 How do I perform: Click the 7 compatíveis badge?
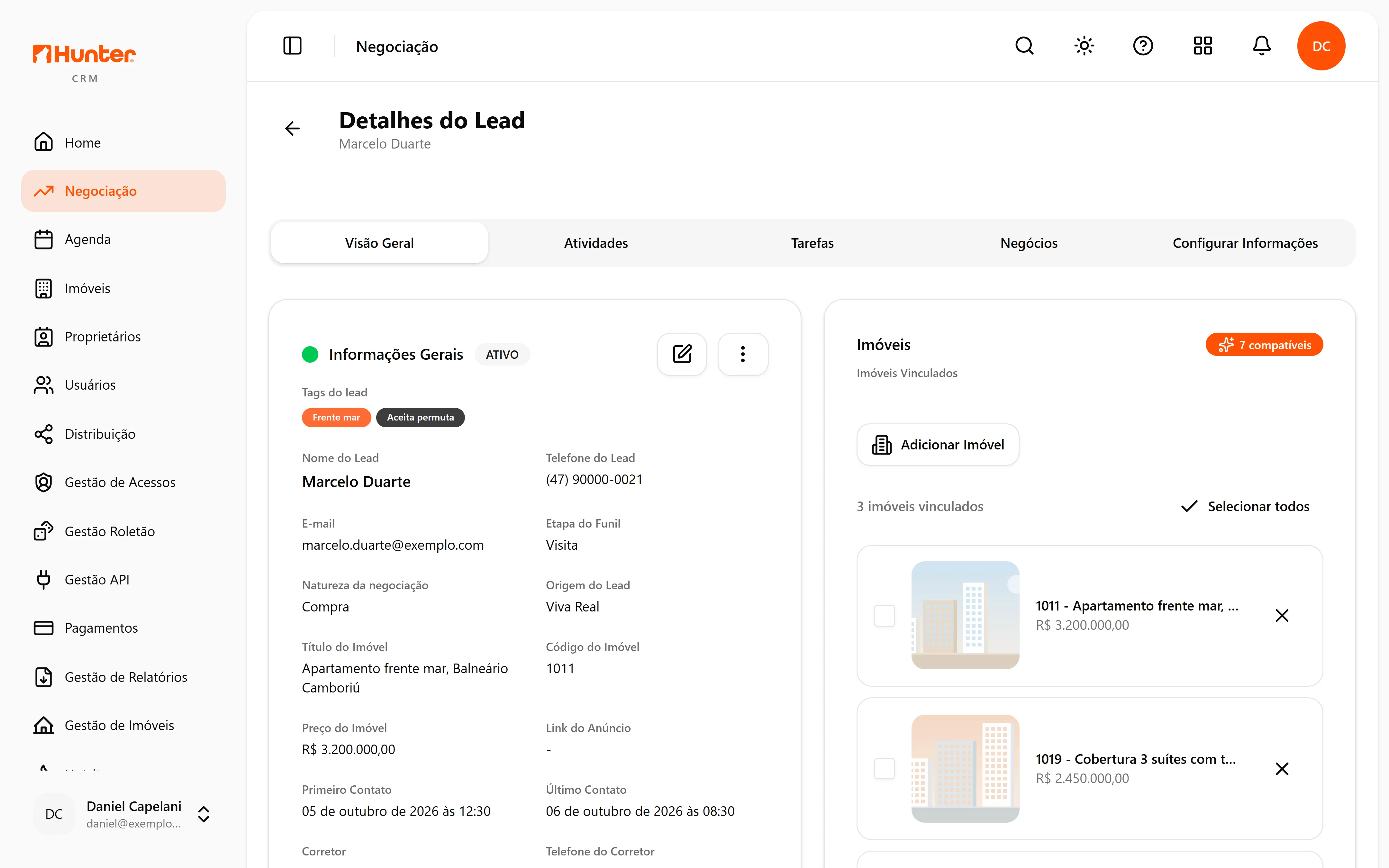click(x=1265, y=344)
